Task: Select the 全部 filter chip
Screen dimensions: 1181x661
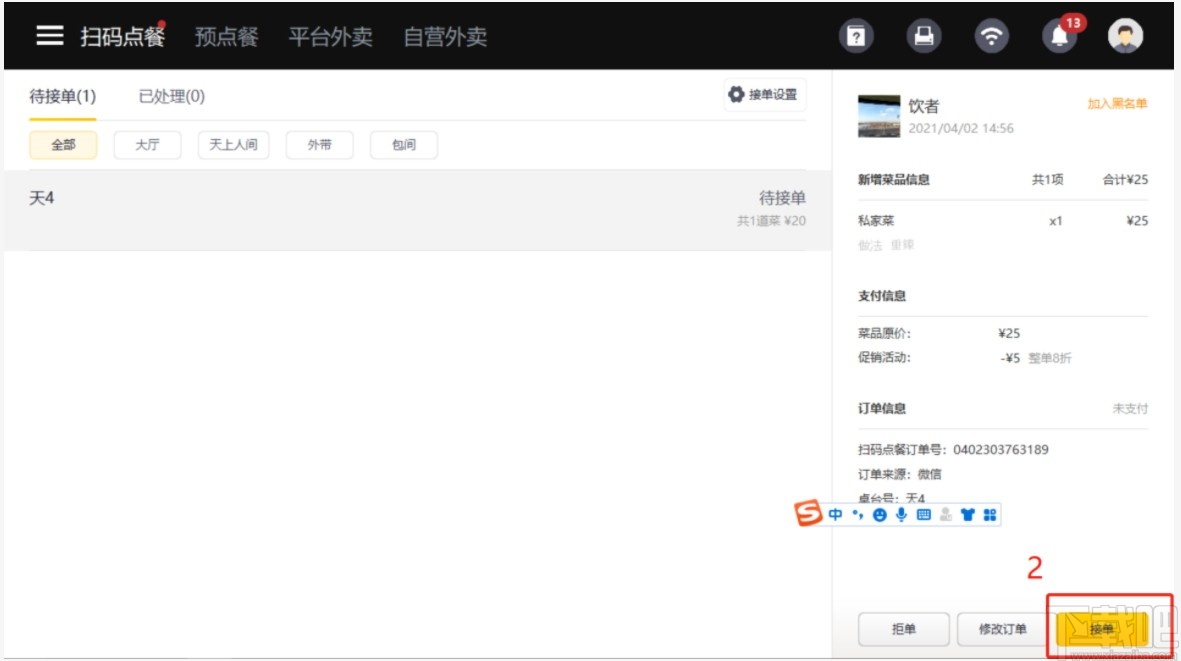Action: [x=63, y=145]
